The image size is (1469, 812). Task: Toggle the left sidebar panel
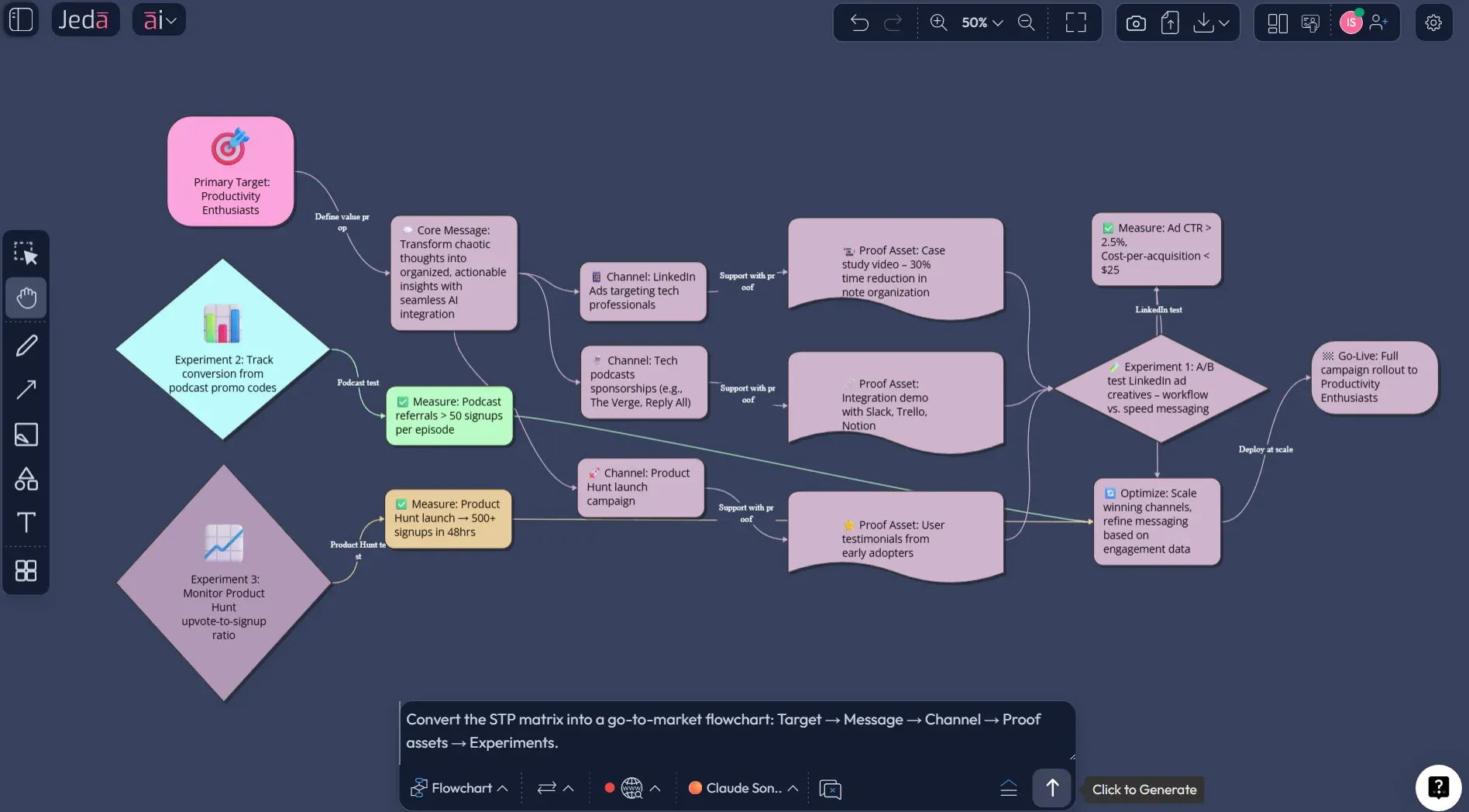coord(21,19)
